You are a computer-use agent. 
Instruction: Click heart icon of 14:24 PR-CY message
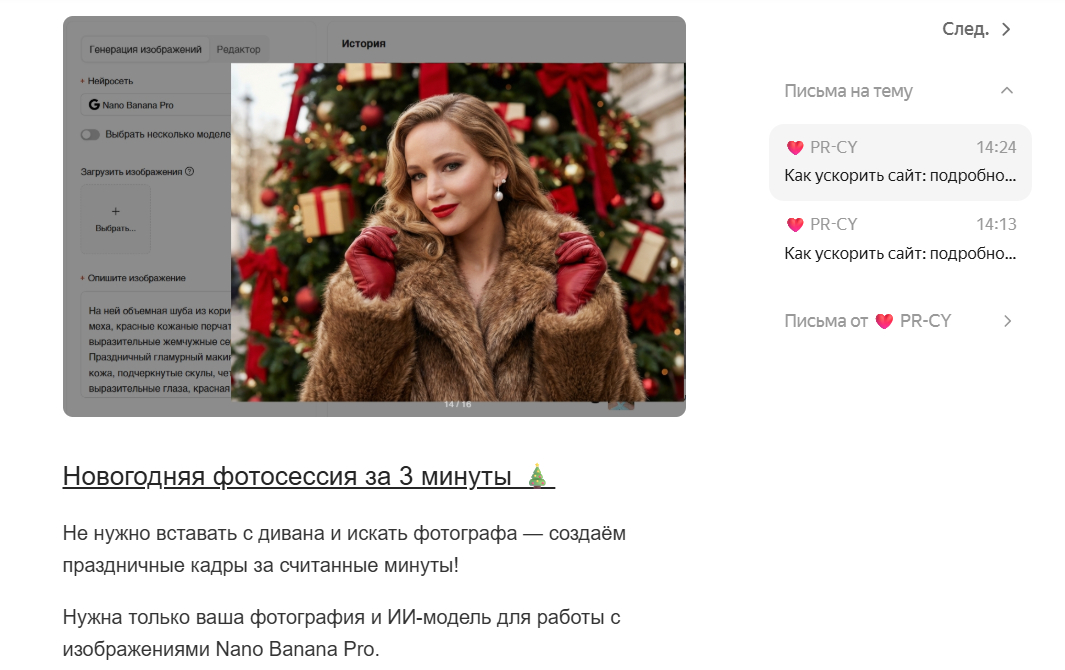pos(795,147)
